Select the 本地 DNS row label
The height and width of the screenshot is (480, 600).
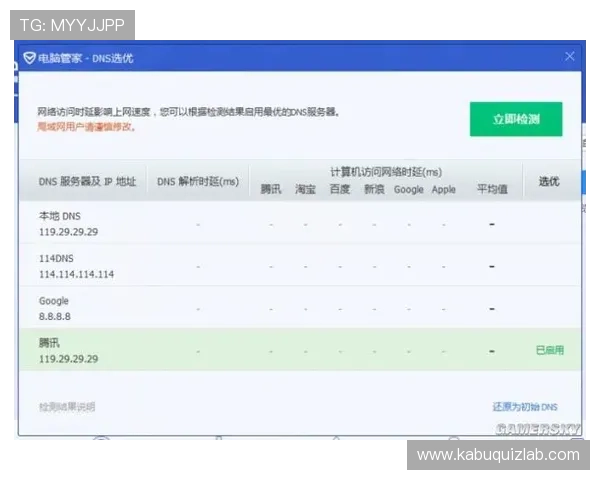pos(60,216)
